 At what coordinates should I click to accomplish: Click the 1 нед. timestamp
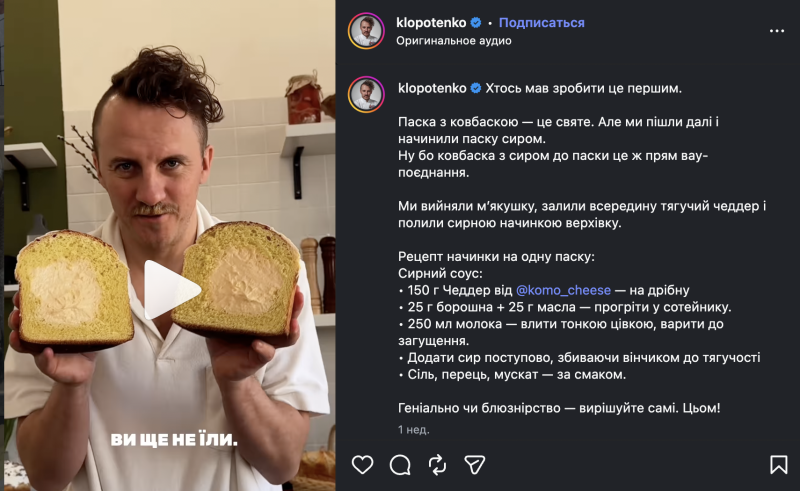(414, 430)
